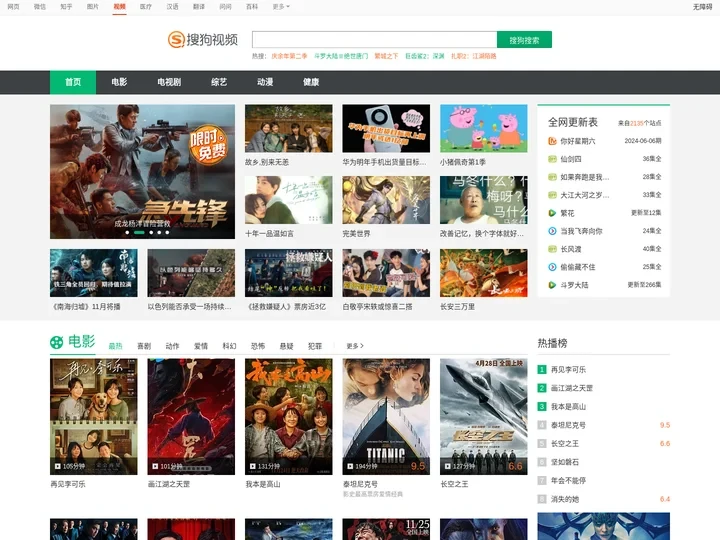Click rank 6 badge beside 坚如磐石

[542, 462]
